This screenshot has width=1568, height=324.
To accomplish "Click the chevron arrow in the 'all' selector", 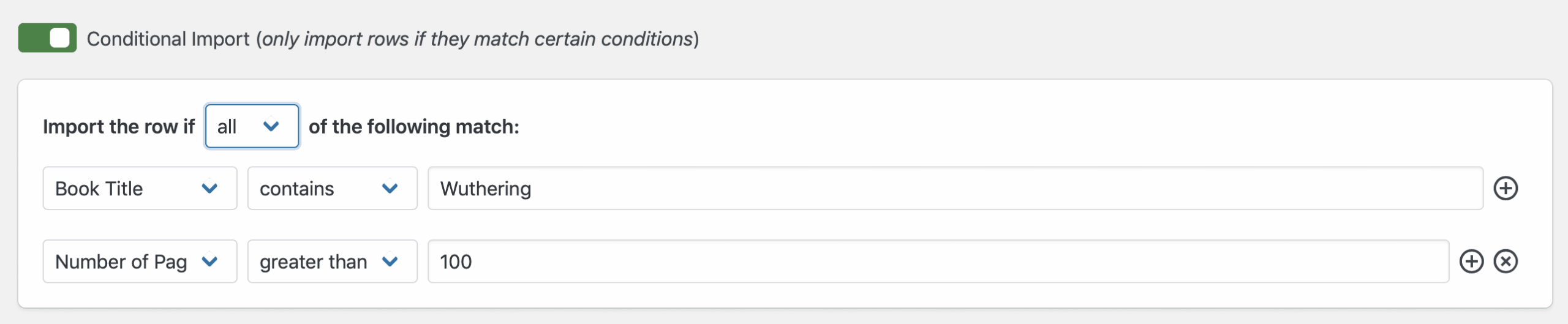I will [x=271, y=126].
